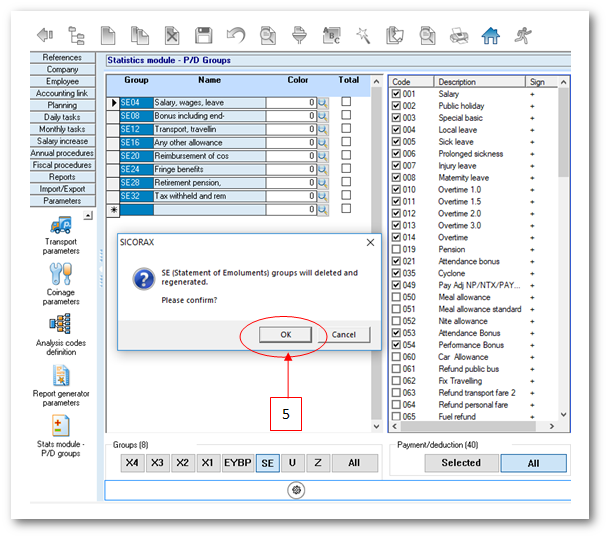Viewport: 608px width, 538px height.
Task: Click the regenerate gear icon at bottom
Action: [x=297, y=490]
